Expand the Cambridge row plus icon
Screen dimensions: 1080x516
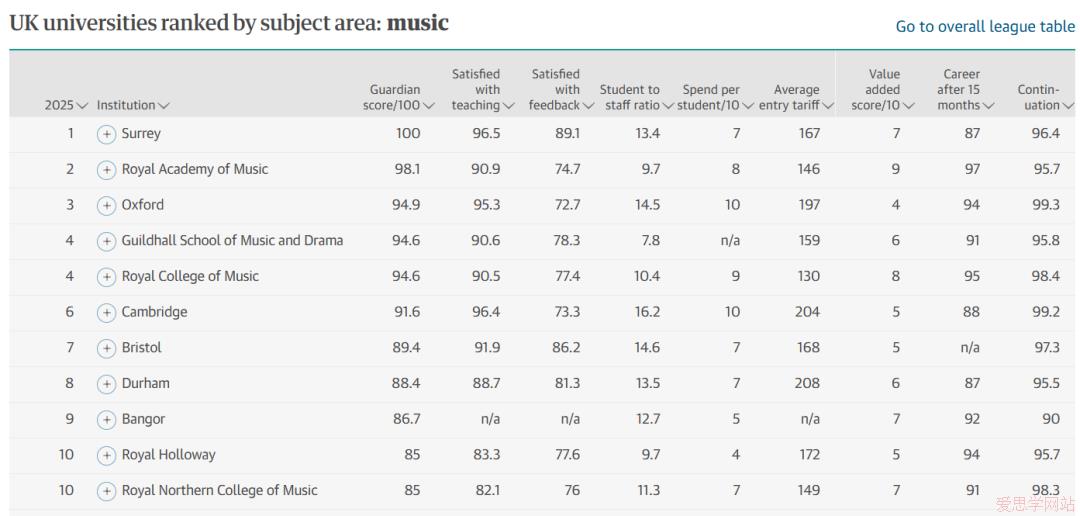(106, 313)
